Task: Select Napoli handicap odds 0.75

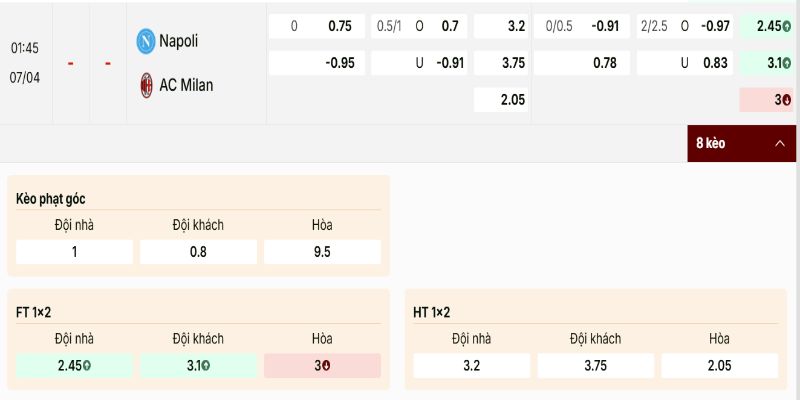Action: tap(339, 26)
